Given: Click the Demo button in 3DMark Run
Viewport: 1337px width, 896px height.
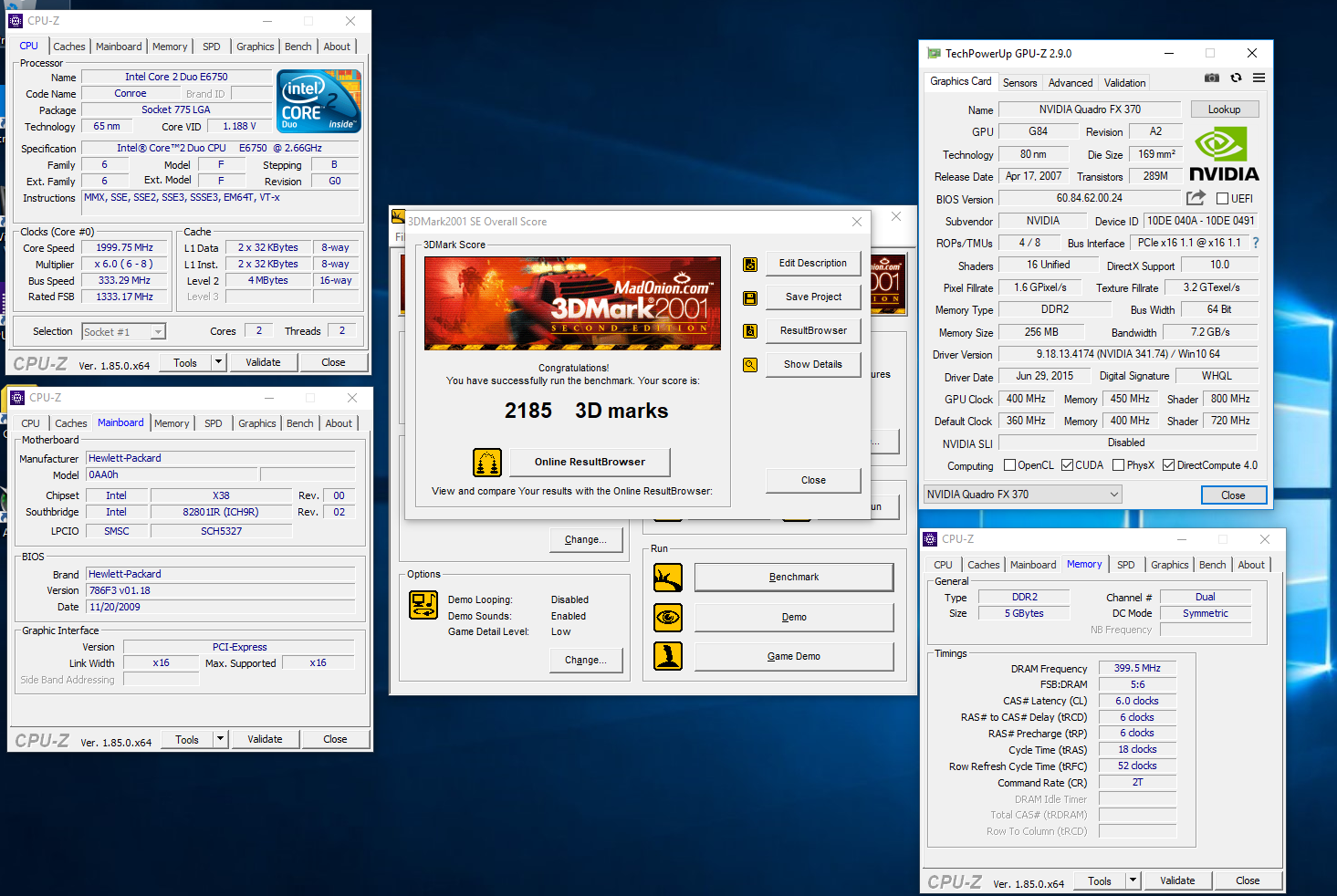Looking at the screenshot, I should (794, 617).
